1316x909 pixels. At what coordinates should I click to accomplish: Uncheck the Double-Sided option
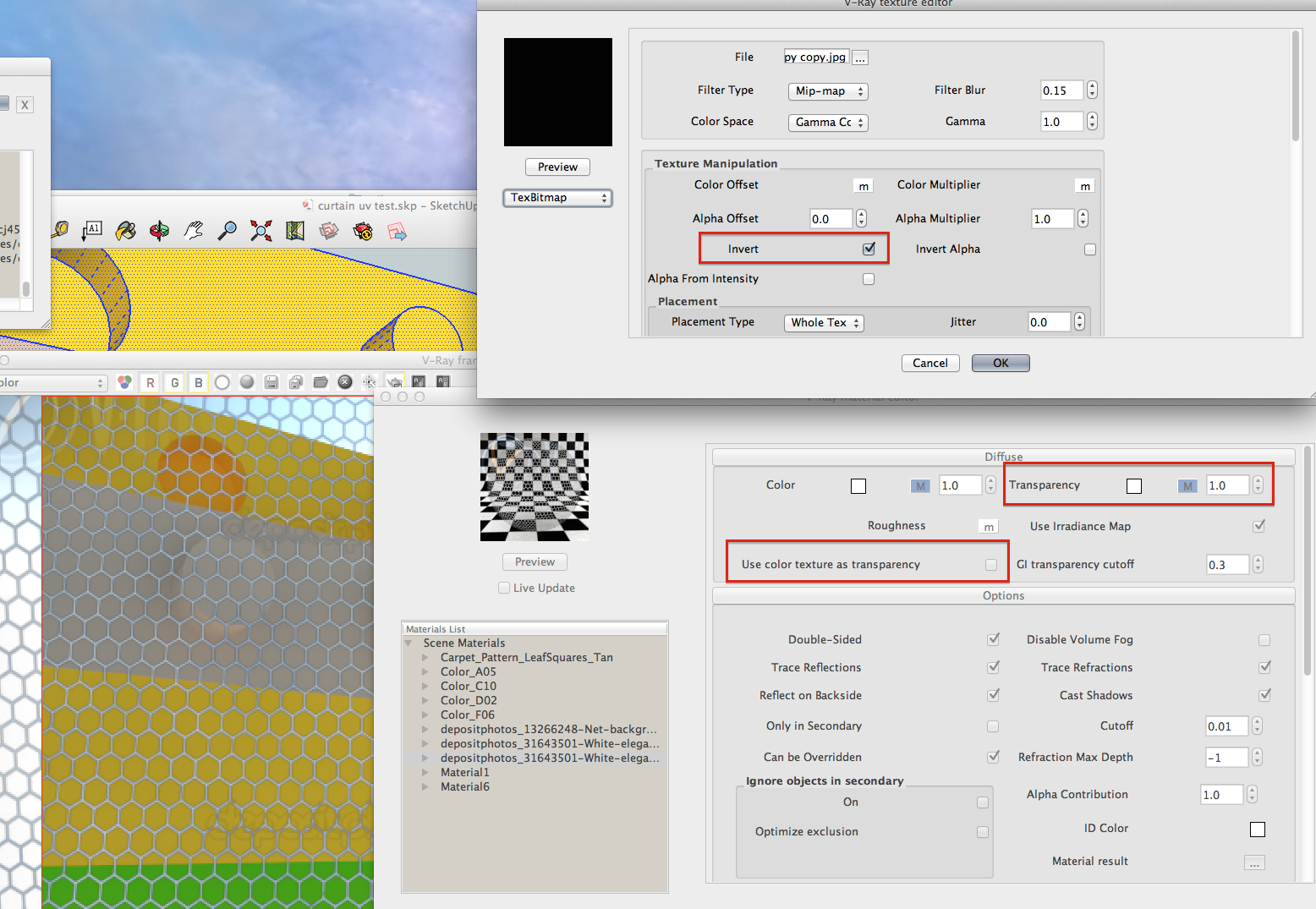[x=994, y=639]
